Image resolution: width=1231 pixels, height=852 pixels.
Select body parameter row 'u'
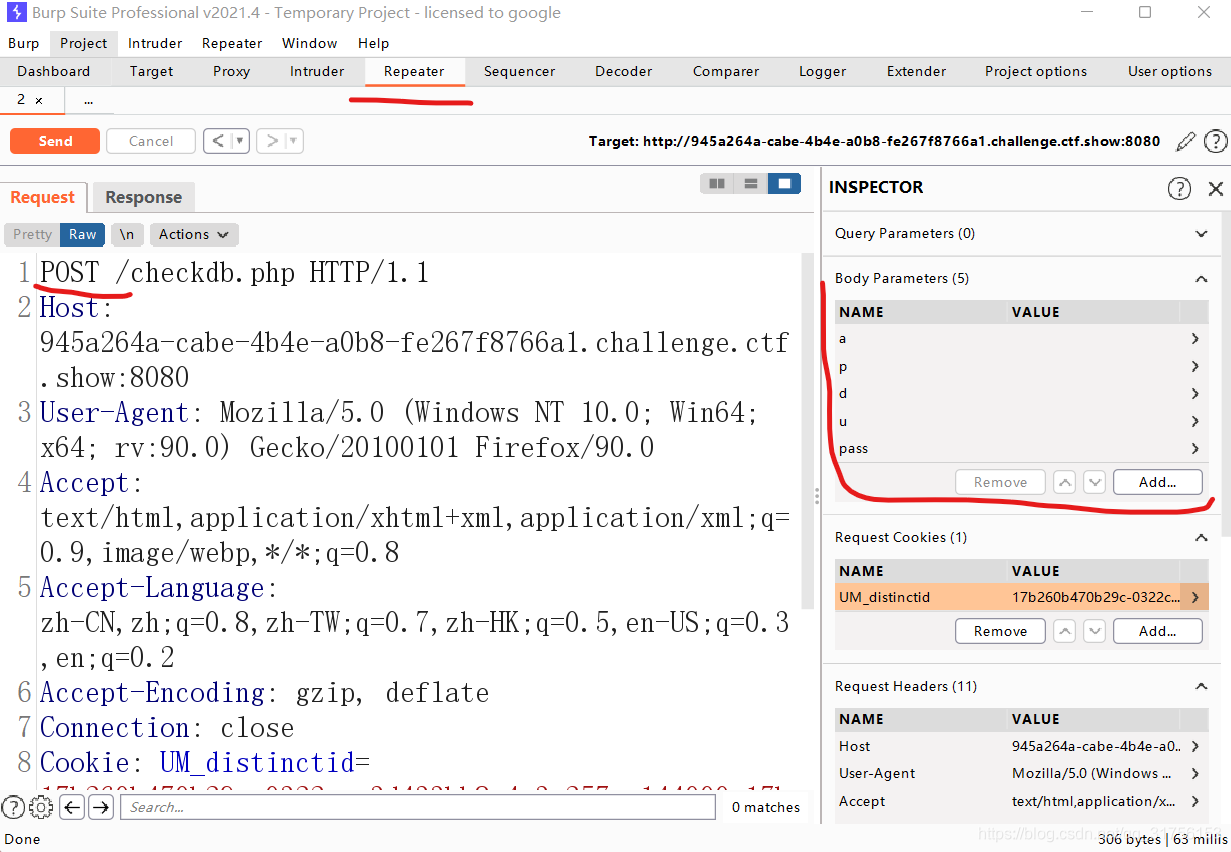coord(1021,422)
